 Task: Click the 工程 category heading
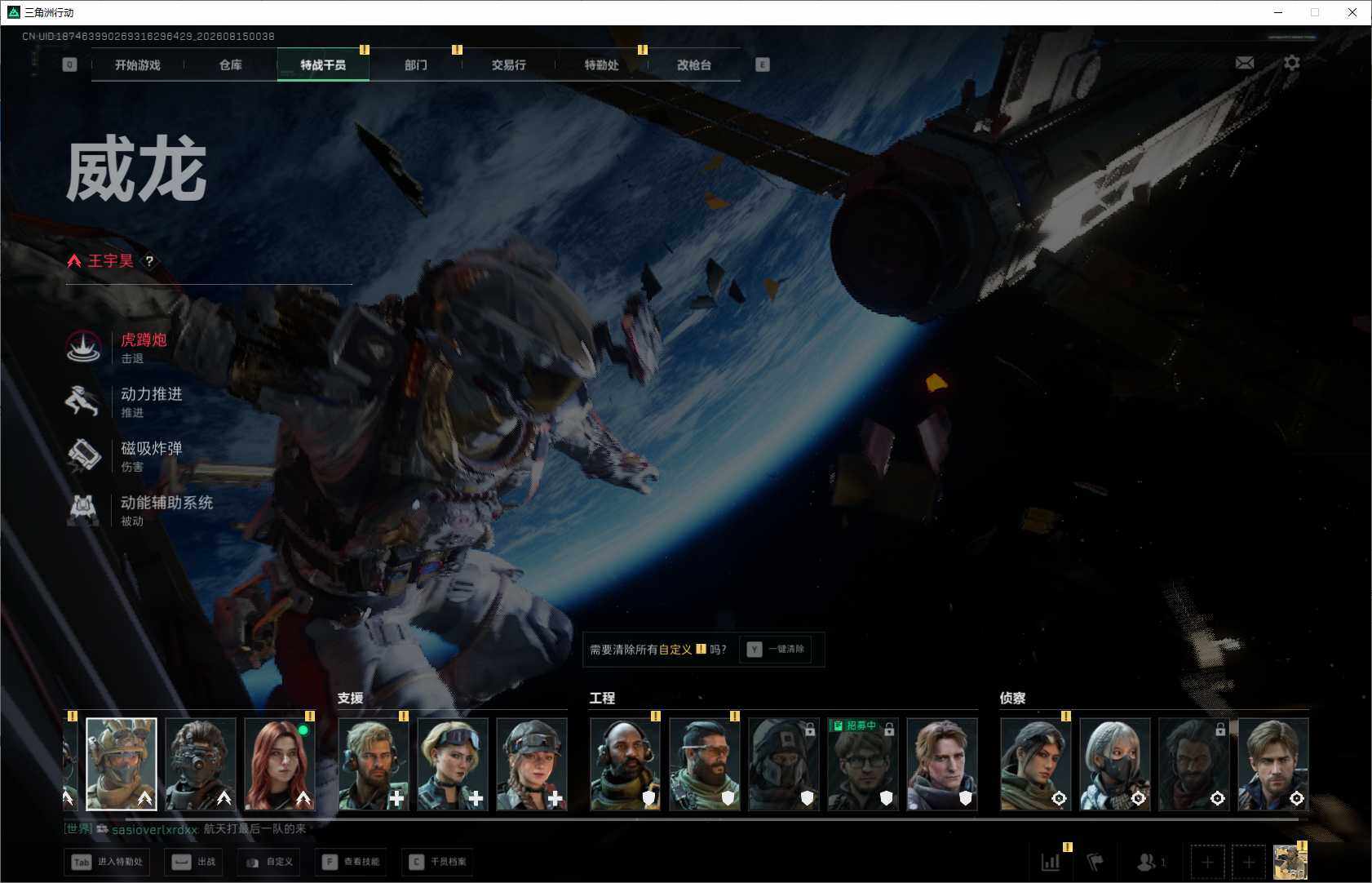[603, 699]
